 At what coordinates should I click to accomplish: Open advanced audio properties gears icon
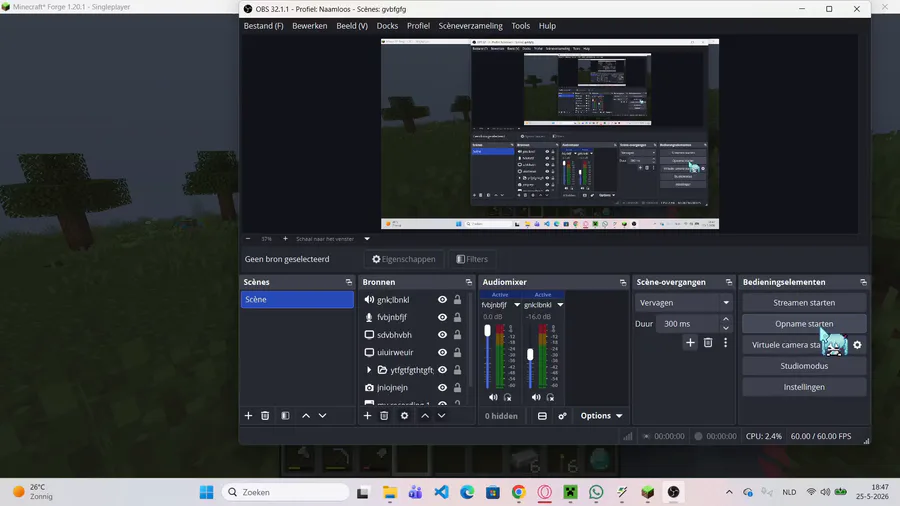[562, 416]
